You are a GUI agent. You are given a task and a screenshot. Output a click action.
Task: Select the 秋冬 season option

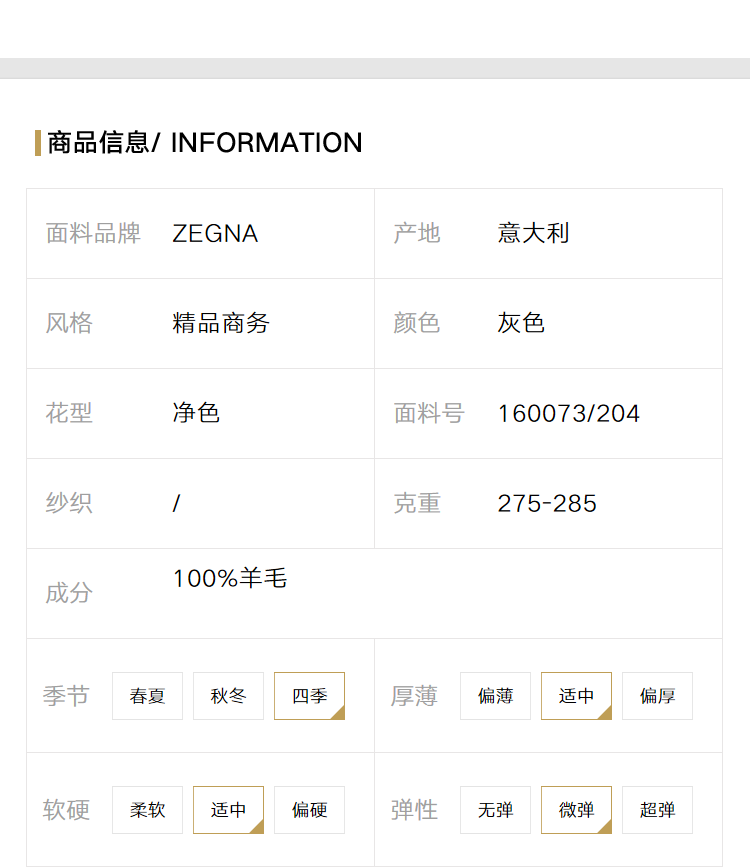pos(228,696)
